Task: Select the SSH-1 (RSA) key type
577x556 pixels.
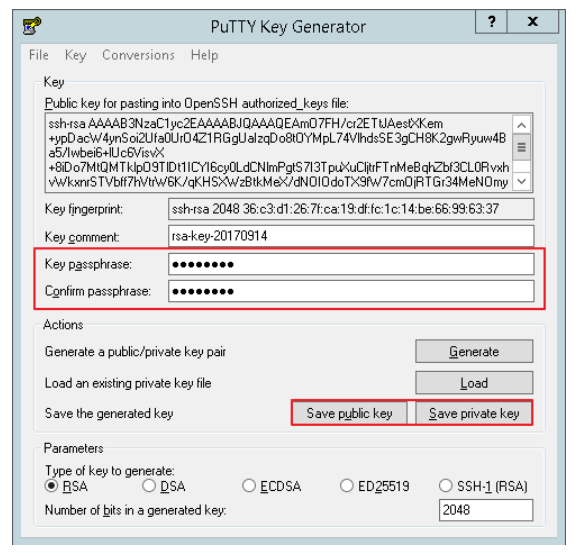Action: click(445, 486)
